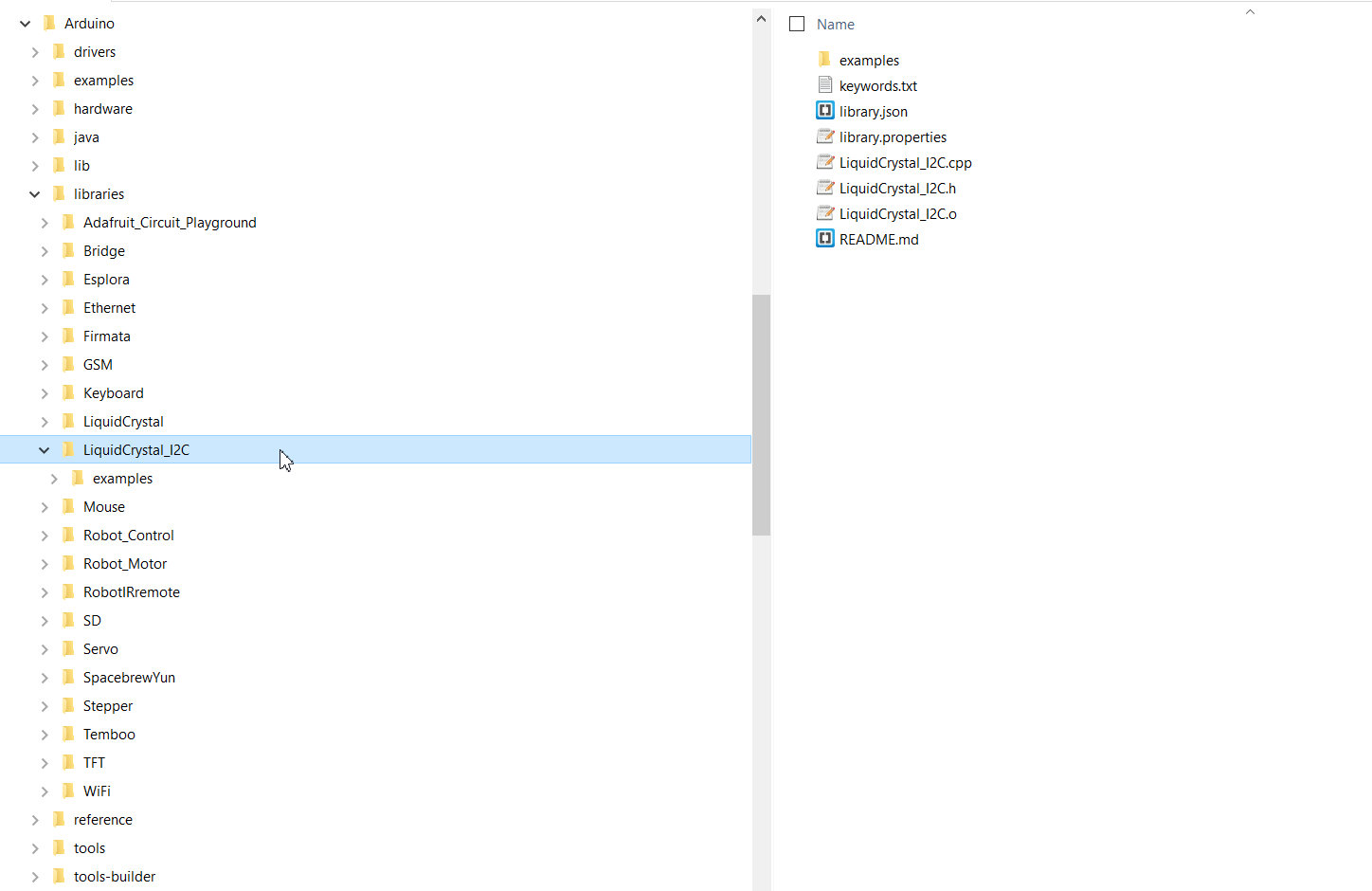Select the library.properties file name
The width and height of the screenshot is (1372, 891).
click(893, 136)
